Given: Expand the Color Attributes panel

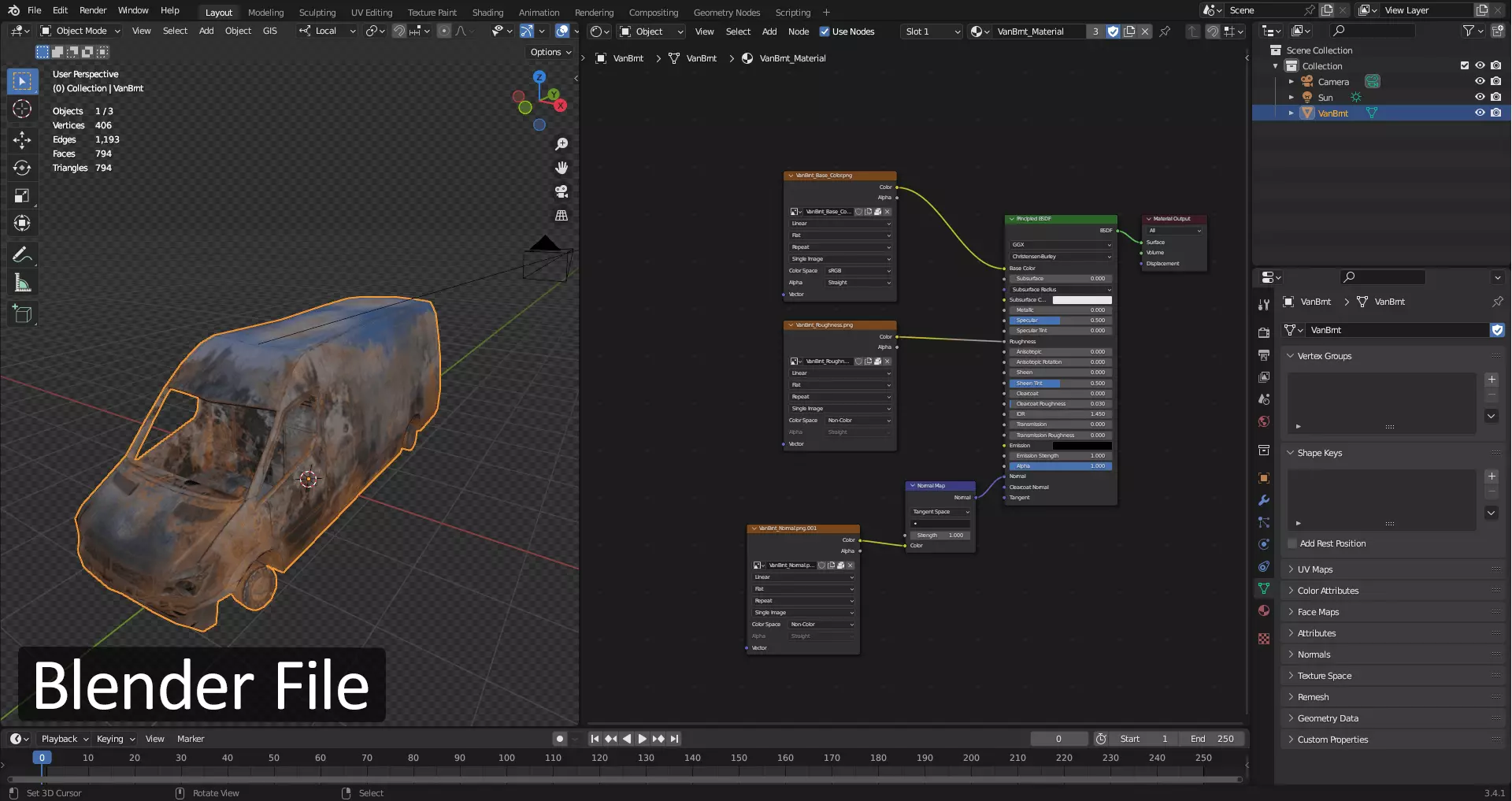Looking at the screenshot, I should 1328,591.
